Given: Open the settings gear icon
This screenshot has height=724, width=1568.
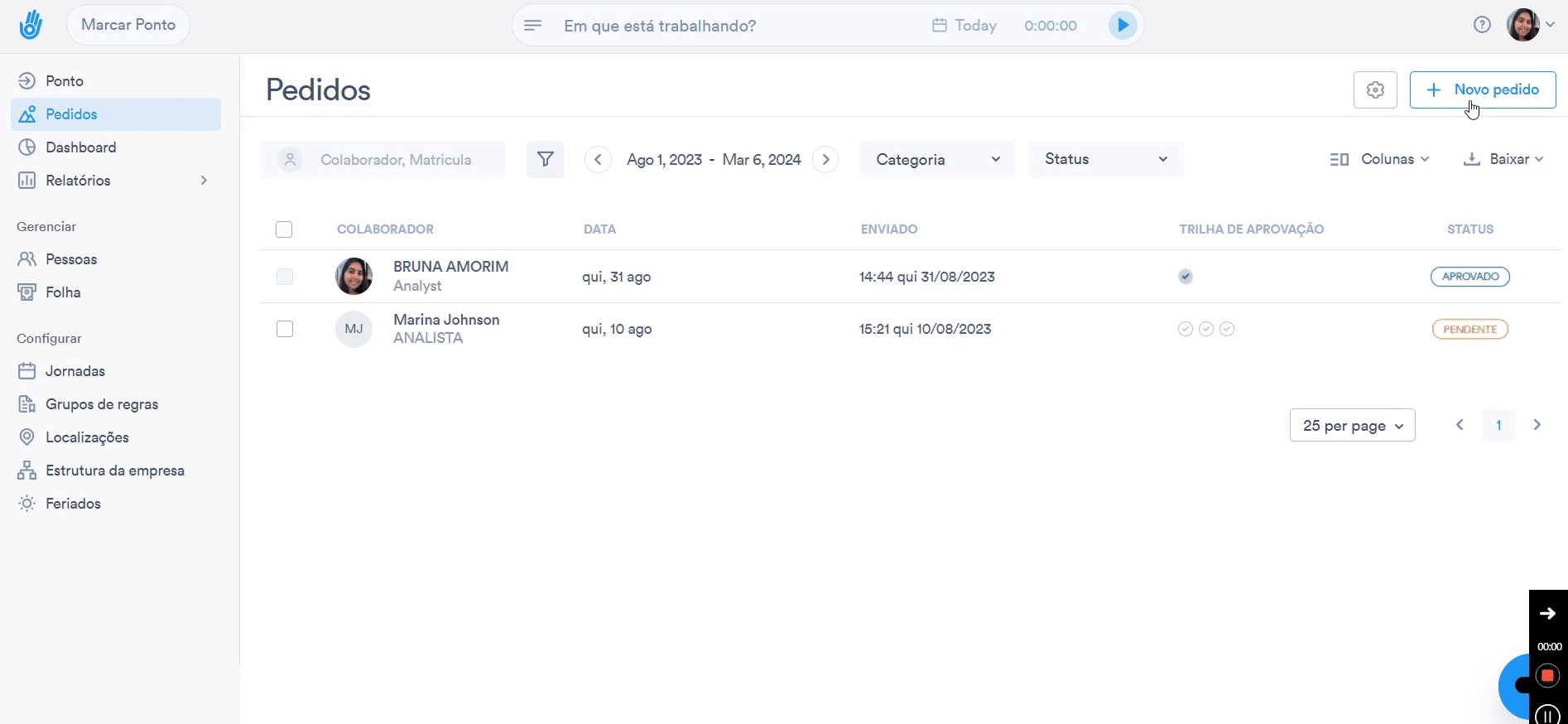Looking at the screenshot, I should (x=1375, y=89).
